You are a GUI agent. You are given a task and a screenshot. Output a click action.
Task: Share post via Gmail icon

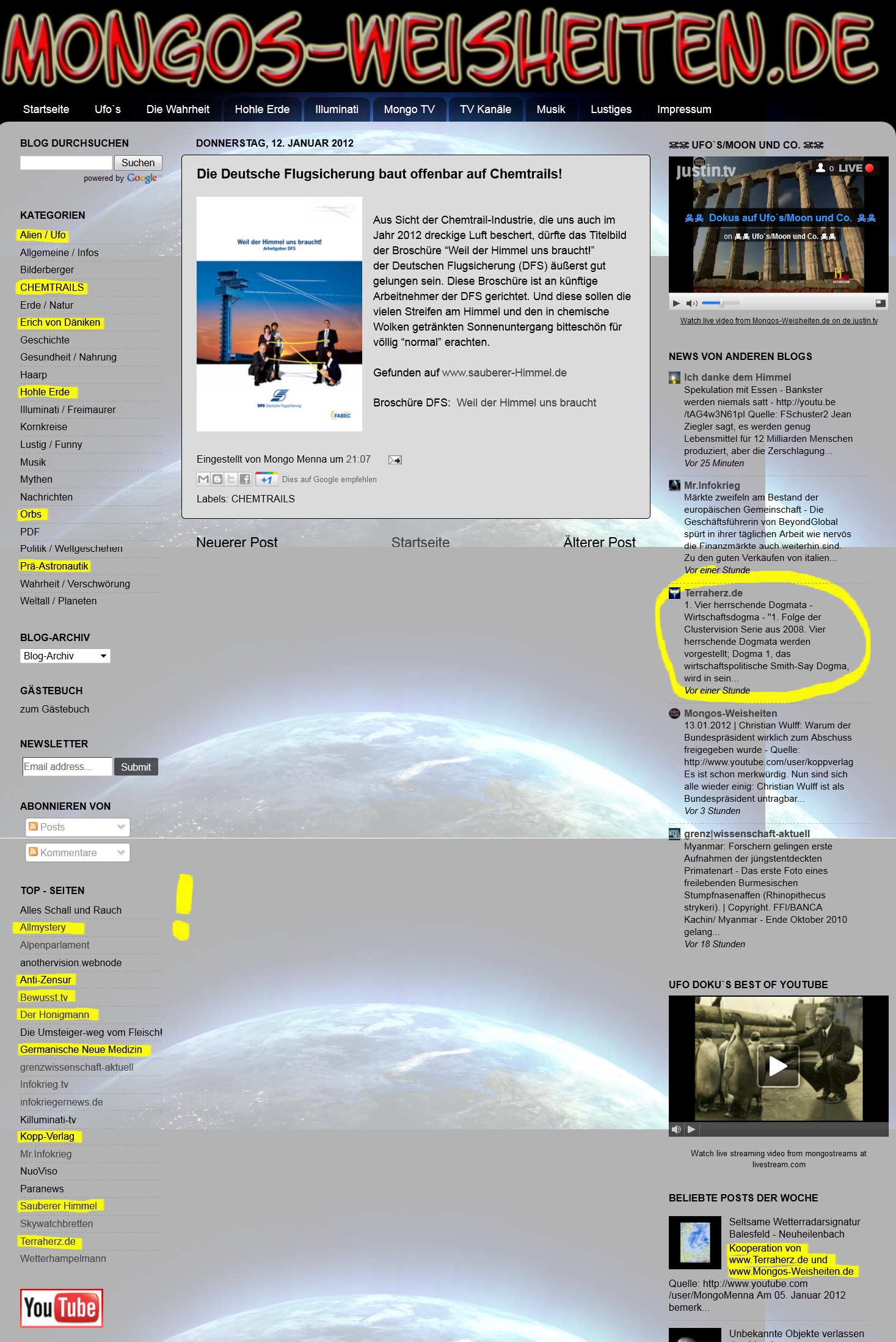203,479
